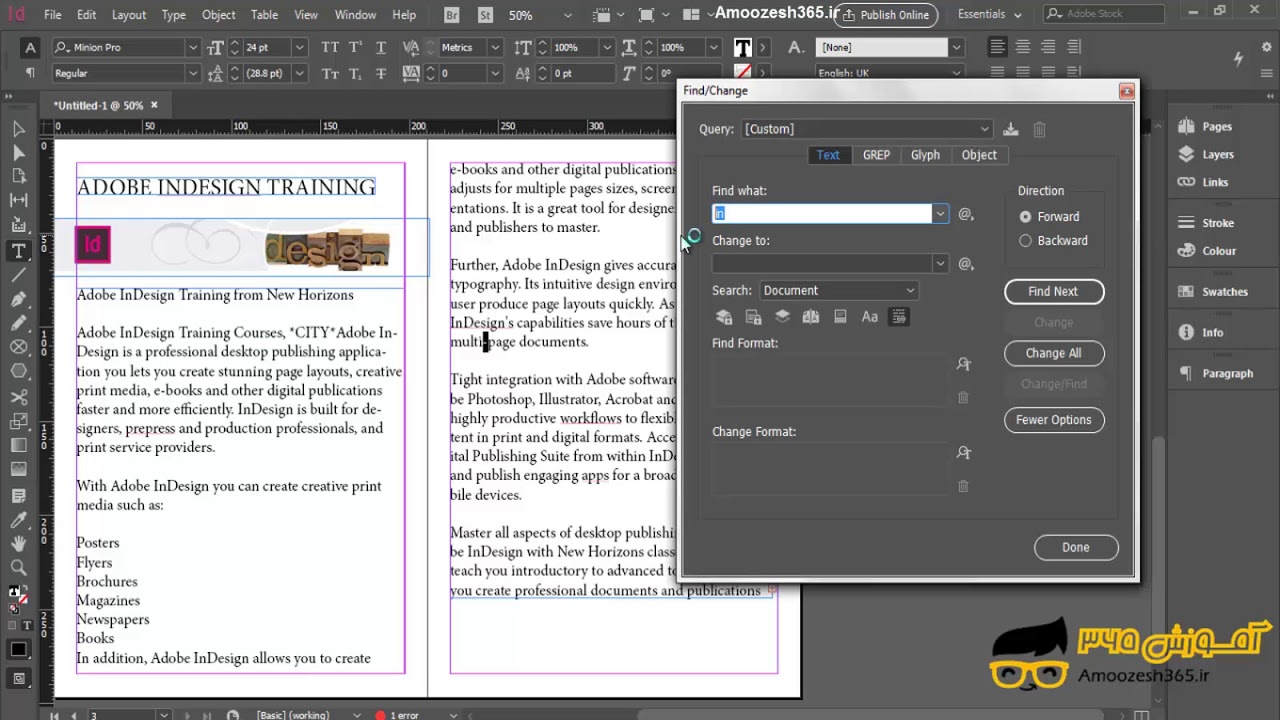Expand the Find what history dropdown
This screenshot has width=1280, height=720.
[940, 214]
